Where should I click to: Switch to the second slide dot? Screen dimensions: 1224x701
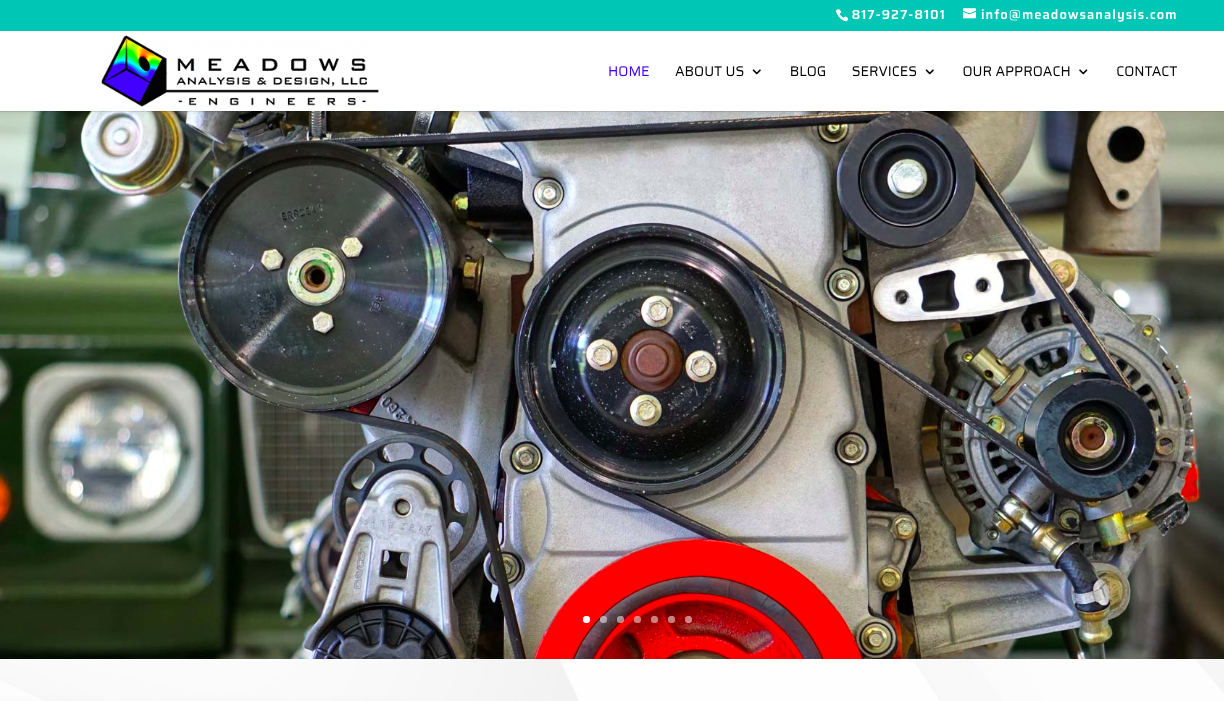(604, 620)
